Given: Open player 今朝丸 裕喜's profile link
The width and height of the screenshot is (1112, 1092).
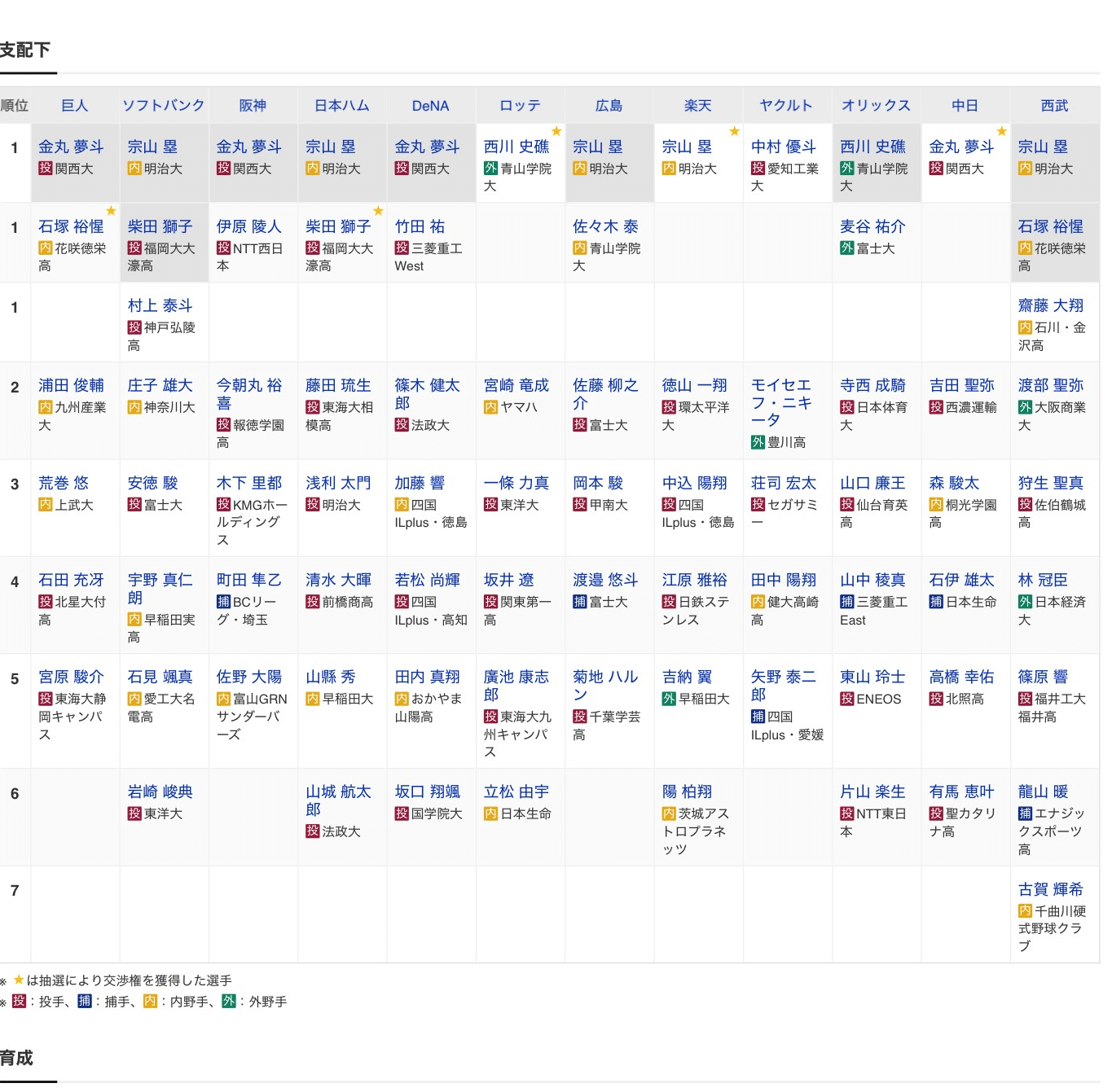Looking at the screenshot, I should (x=249, y=394).
